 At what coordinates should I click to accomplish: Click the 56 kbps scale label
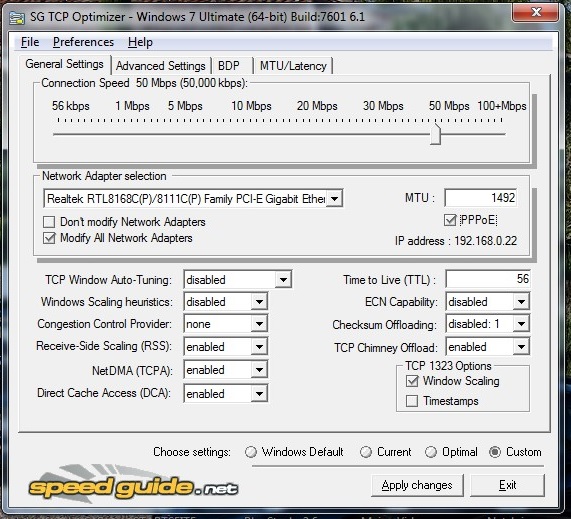pos(71,106)
